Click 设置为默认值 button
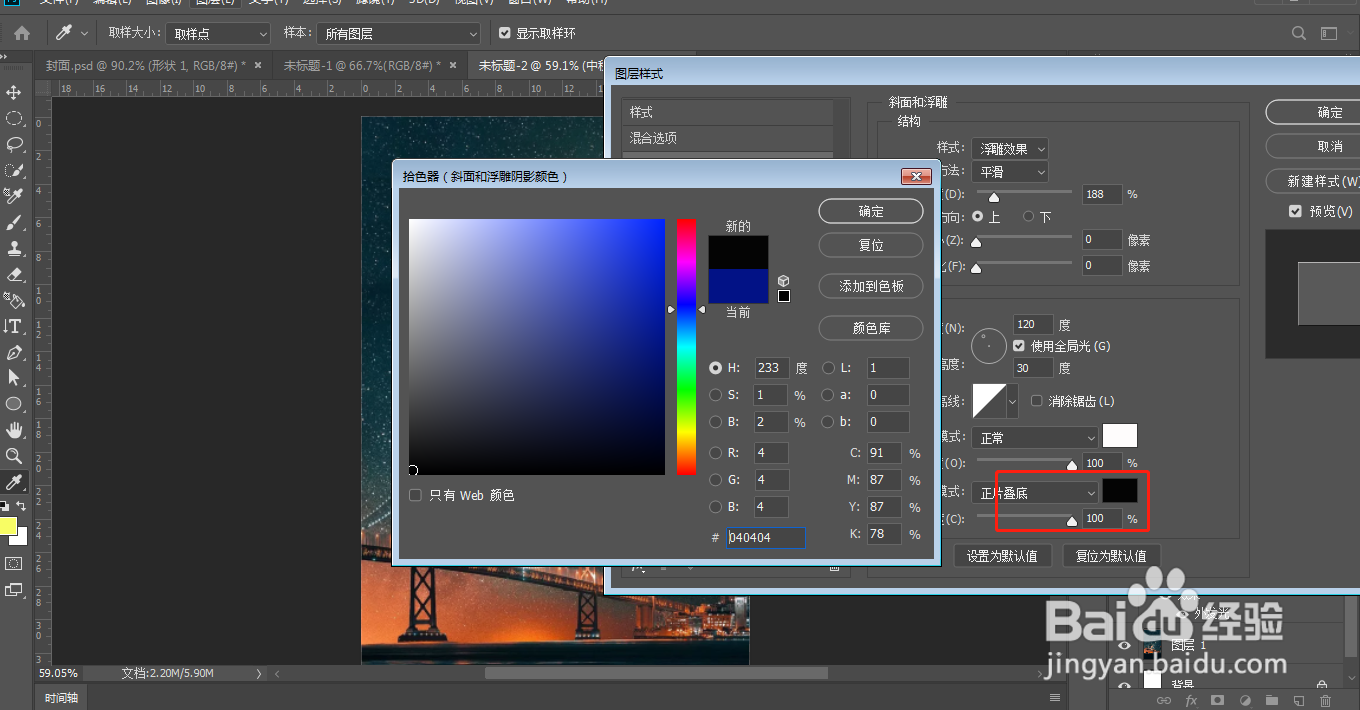Image resolution: width=1360 pixels, height=710 pixels. (1002, 556)
